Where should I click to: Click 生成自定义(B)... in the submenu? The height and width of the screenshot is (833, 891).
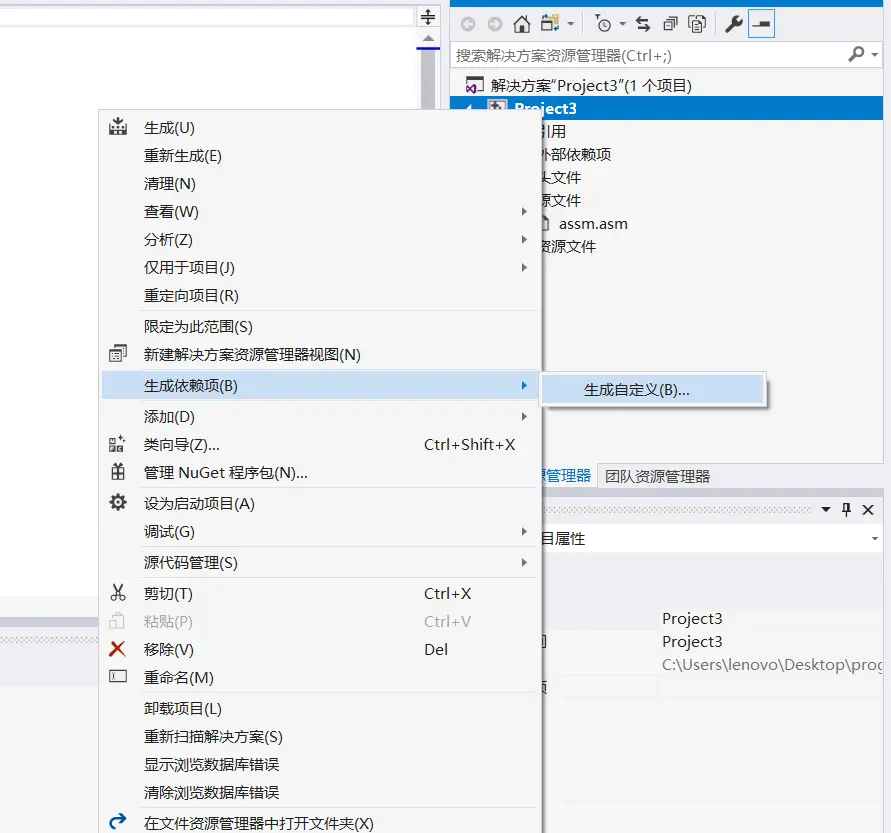coord(652,390)
